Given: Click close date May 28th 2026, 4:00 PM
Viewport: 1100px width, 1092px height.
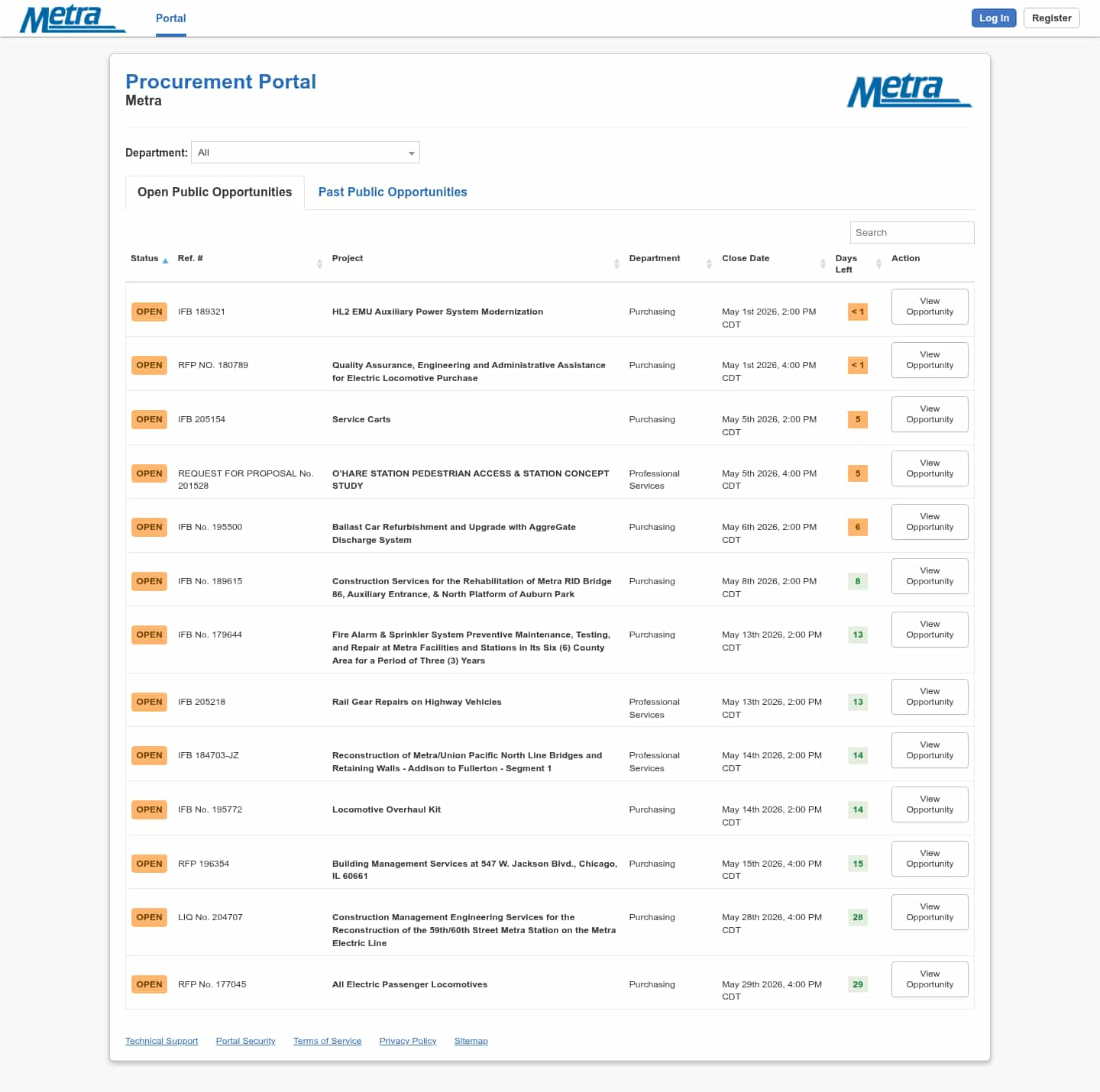Looking at the screenshot, I should (x=772, y=924).
